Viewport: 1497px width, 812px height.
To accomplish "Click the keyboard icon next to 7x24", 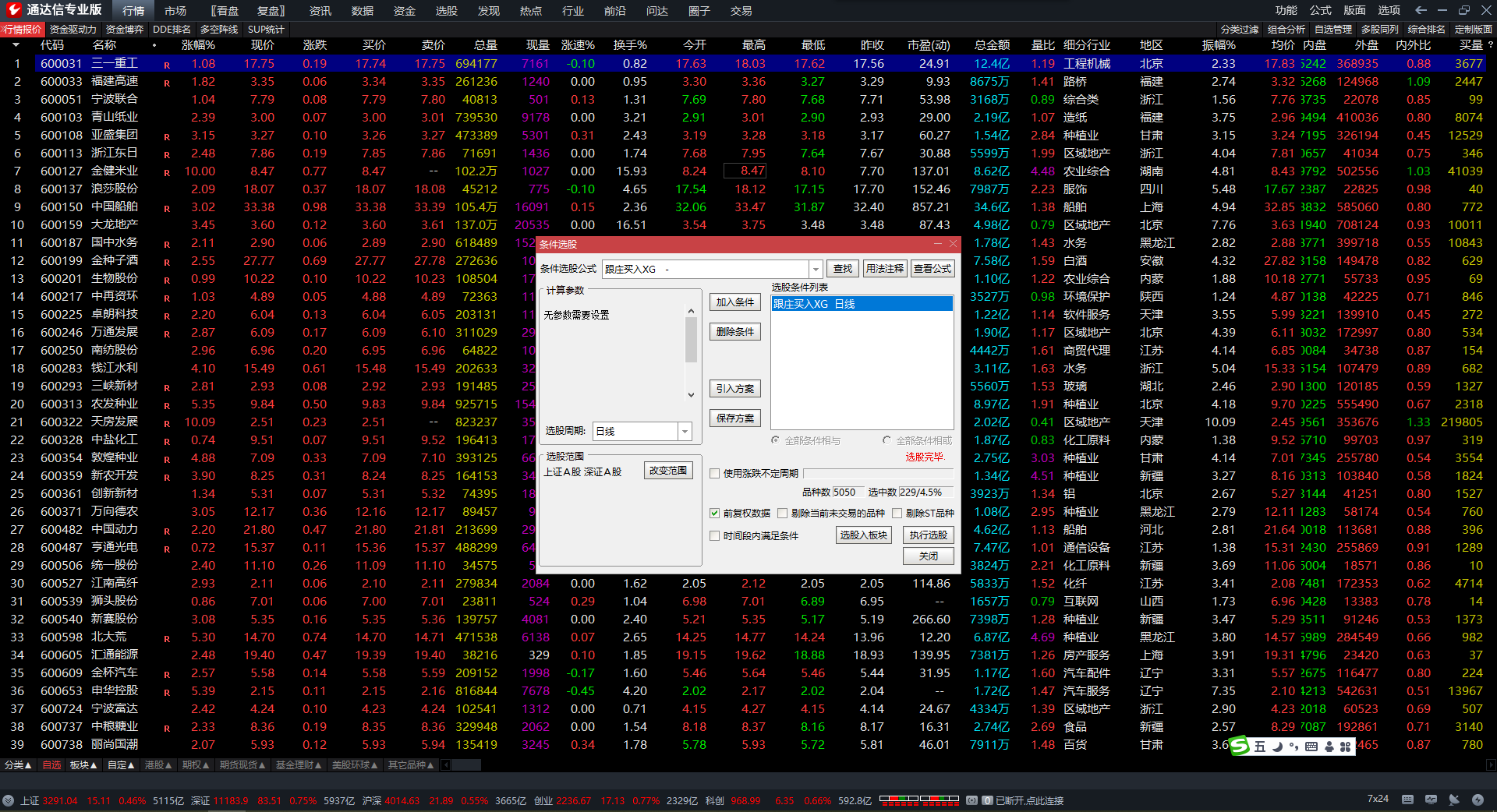I will pyautogui.click(x=1407, y=800).
